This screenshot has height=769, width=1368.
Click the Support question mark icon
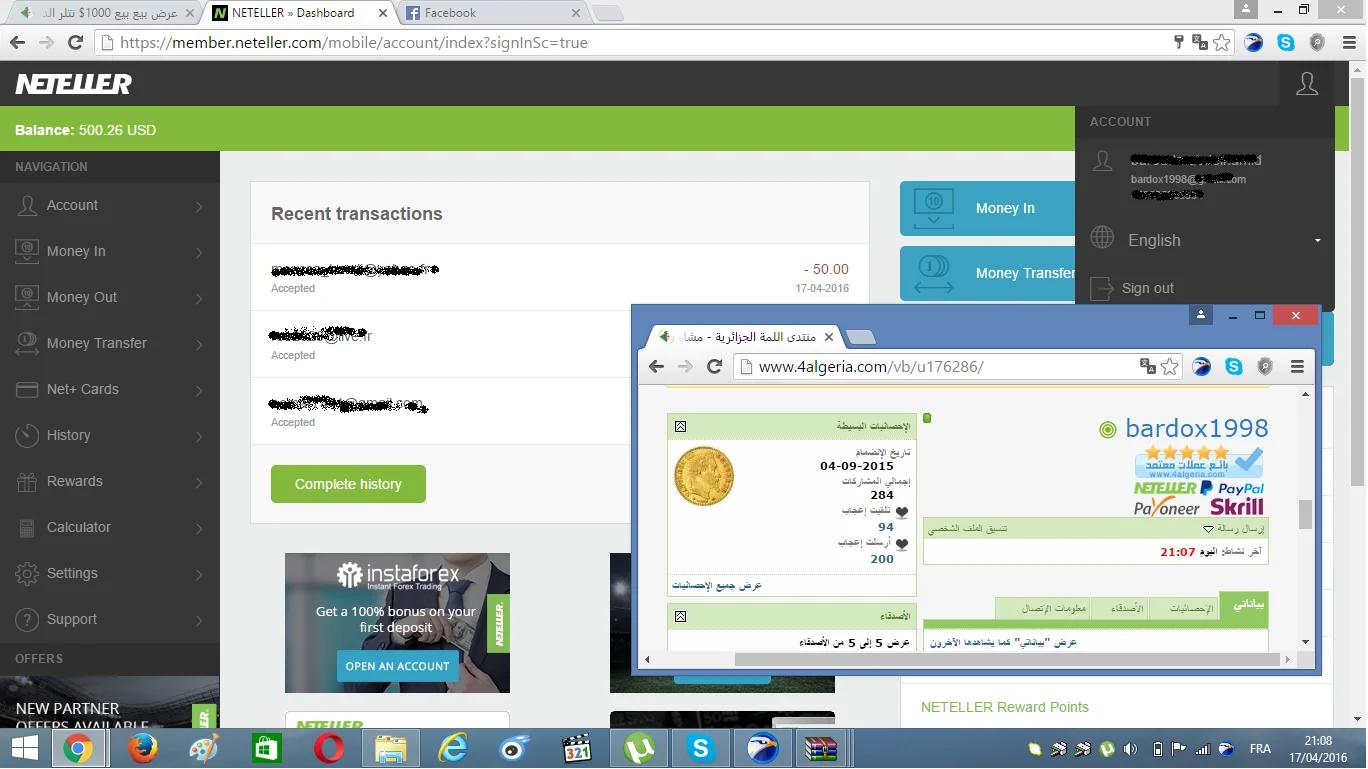pos(27,620)
